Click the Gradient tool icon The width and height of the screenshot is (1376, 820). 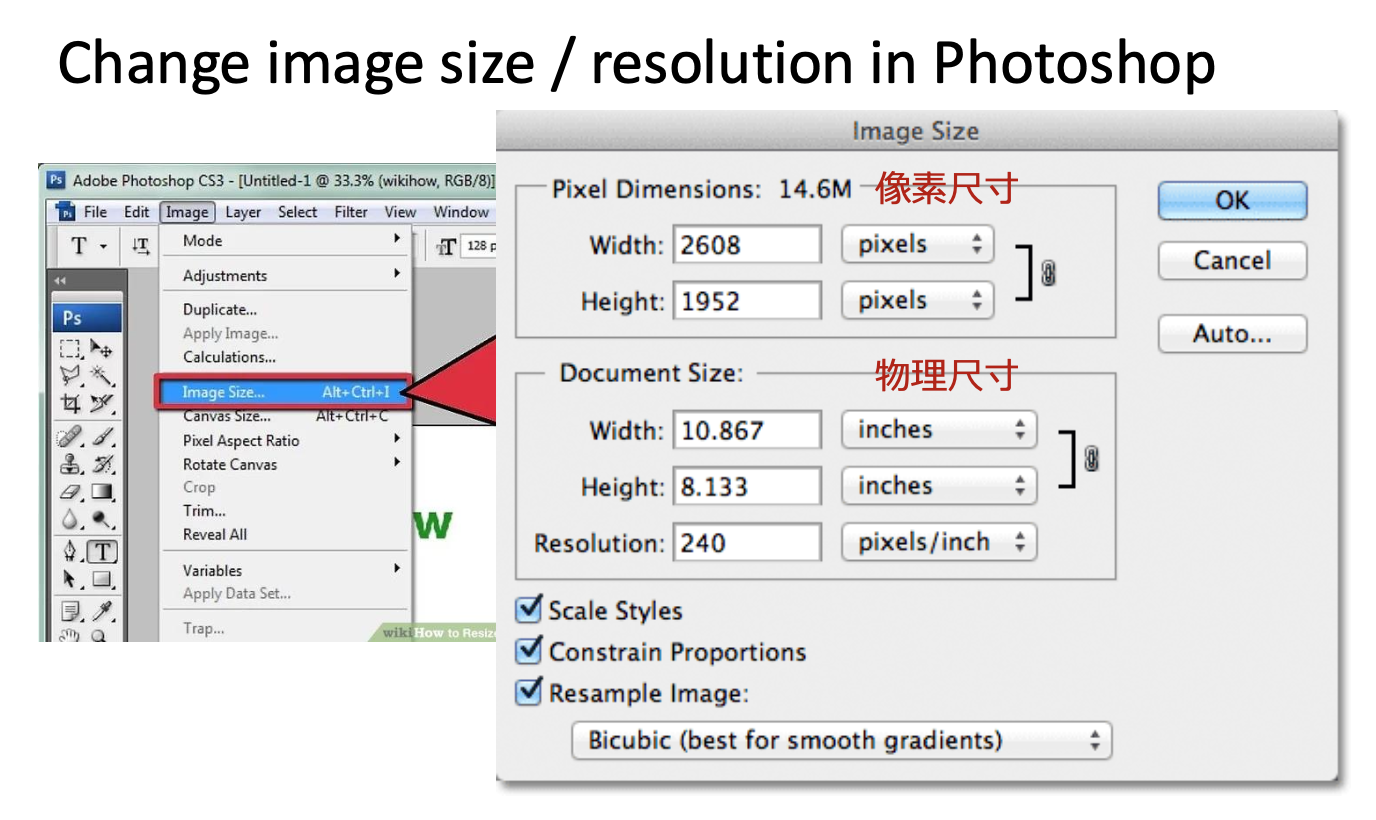(102, 491)
